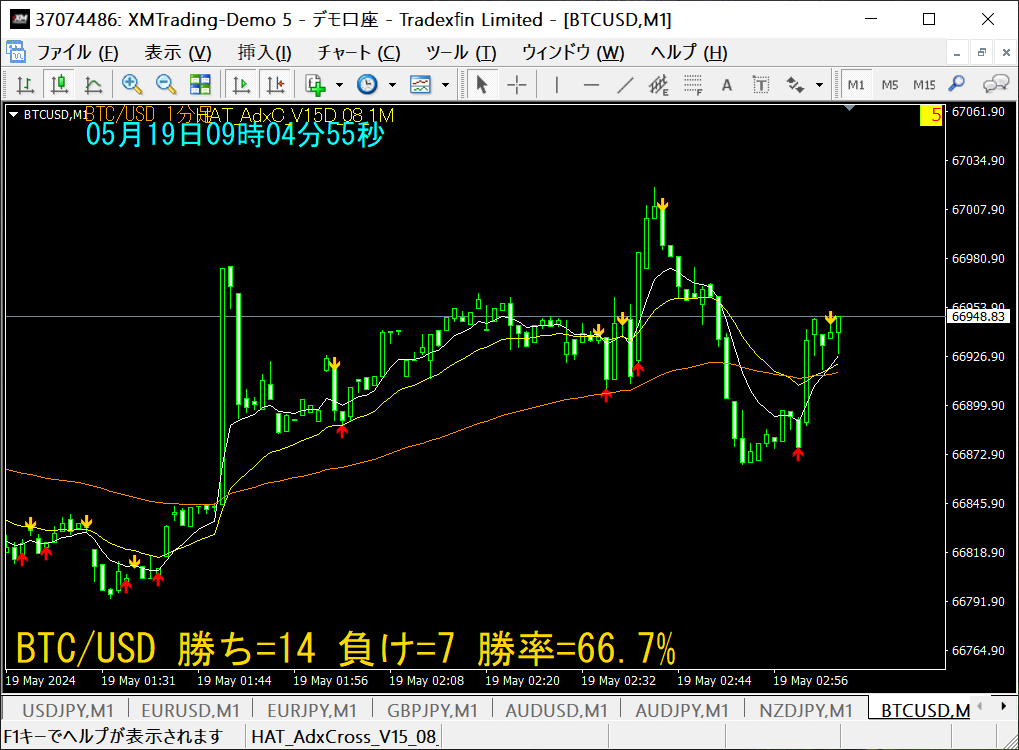
Task: Click the chart shift marker triangle
Action: pos(849,108)
